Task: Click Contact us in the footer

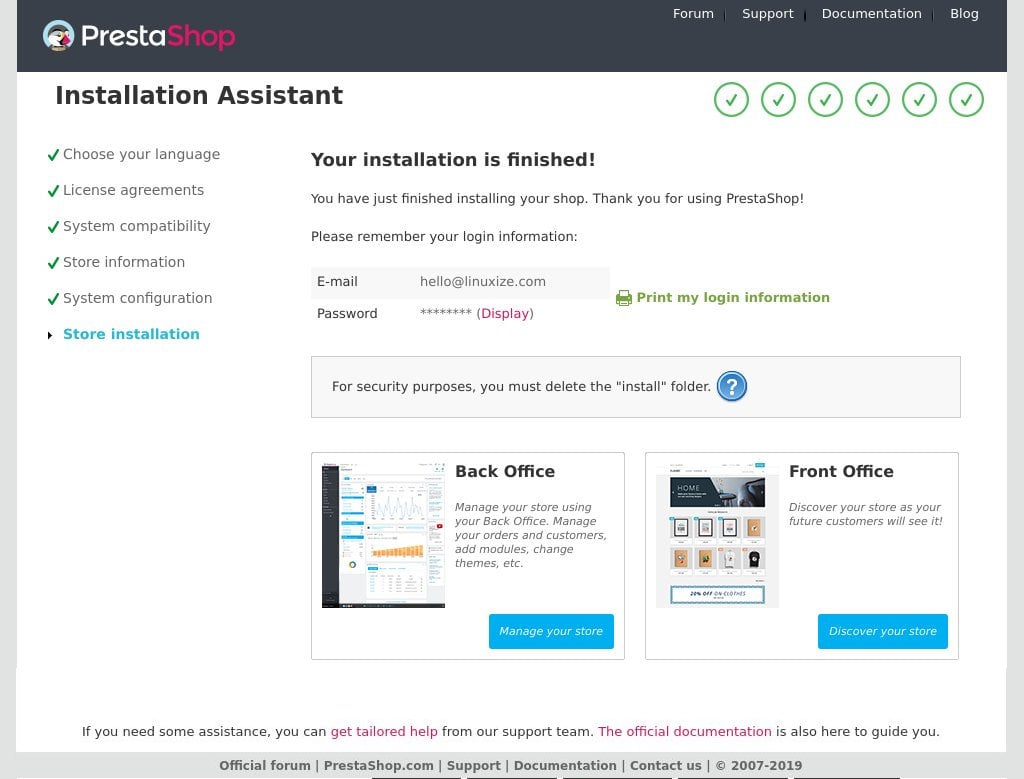Action: coord(665,765)
